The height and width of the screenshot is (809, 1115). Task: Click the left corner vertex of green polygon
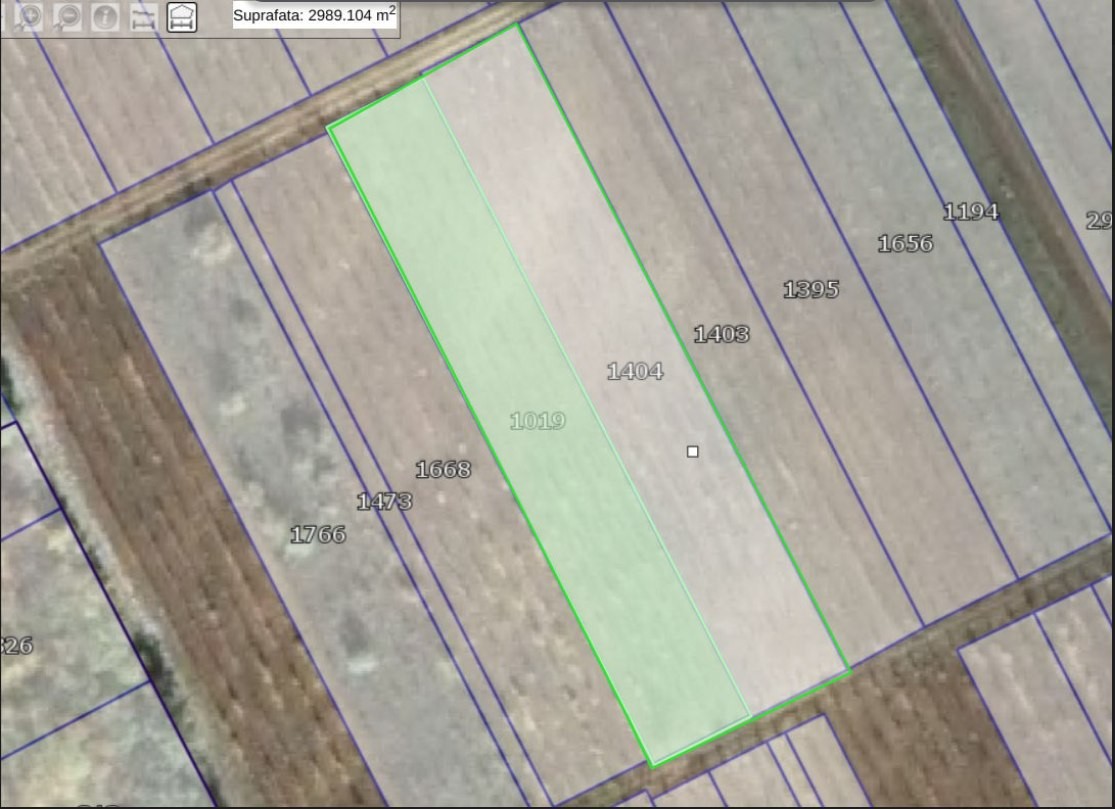click(x=328, y=128)
